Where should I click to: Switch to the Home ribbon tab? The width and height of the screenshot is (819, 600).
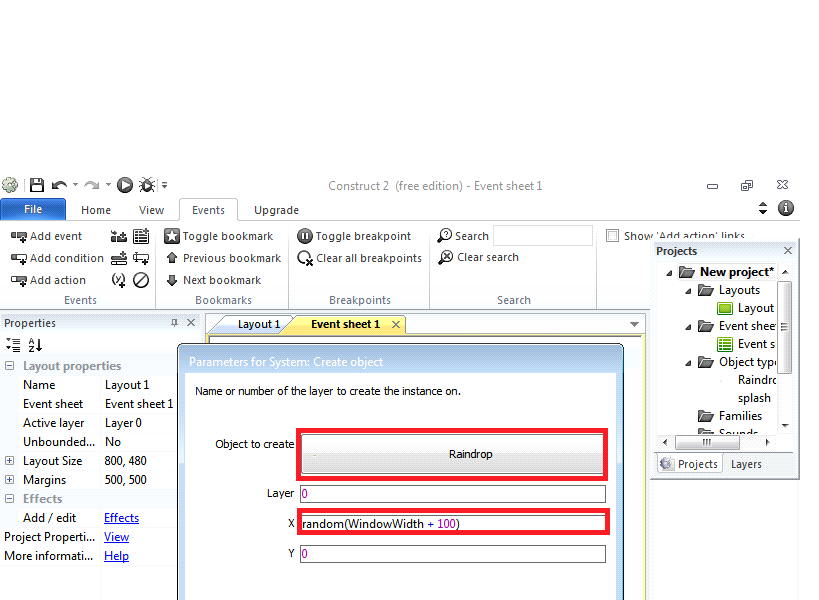tap(96, 210)
